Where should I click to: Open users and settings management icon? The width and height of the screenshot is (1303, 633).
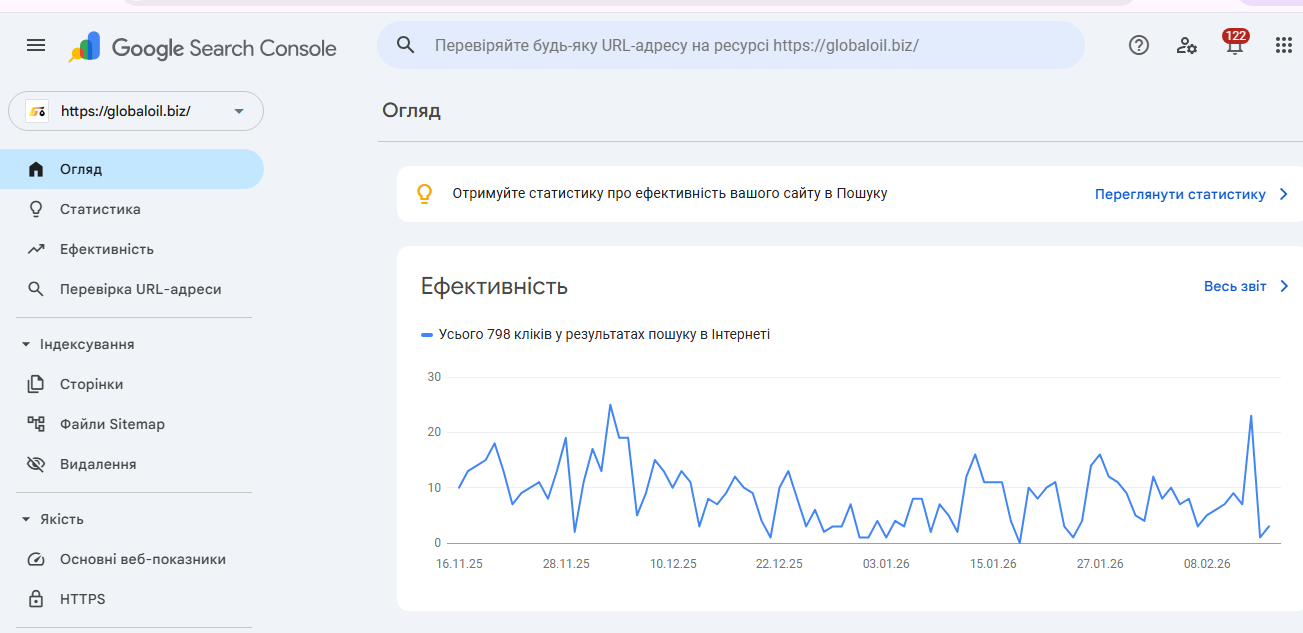tap(1187, 45)
